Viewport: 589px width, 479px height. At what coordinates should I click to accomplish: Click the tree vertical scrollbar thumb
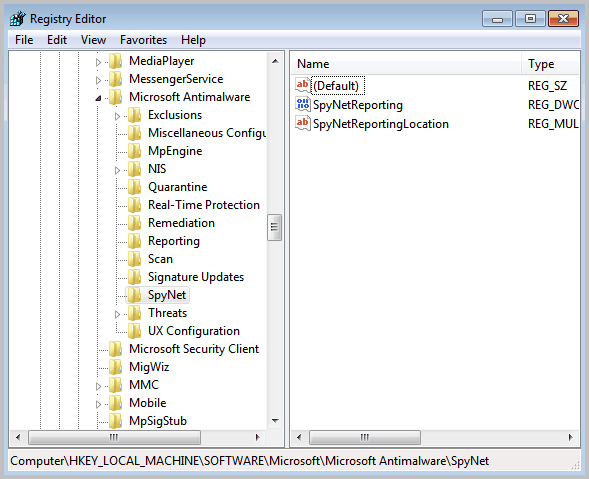275,227
